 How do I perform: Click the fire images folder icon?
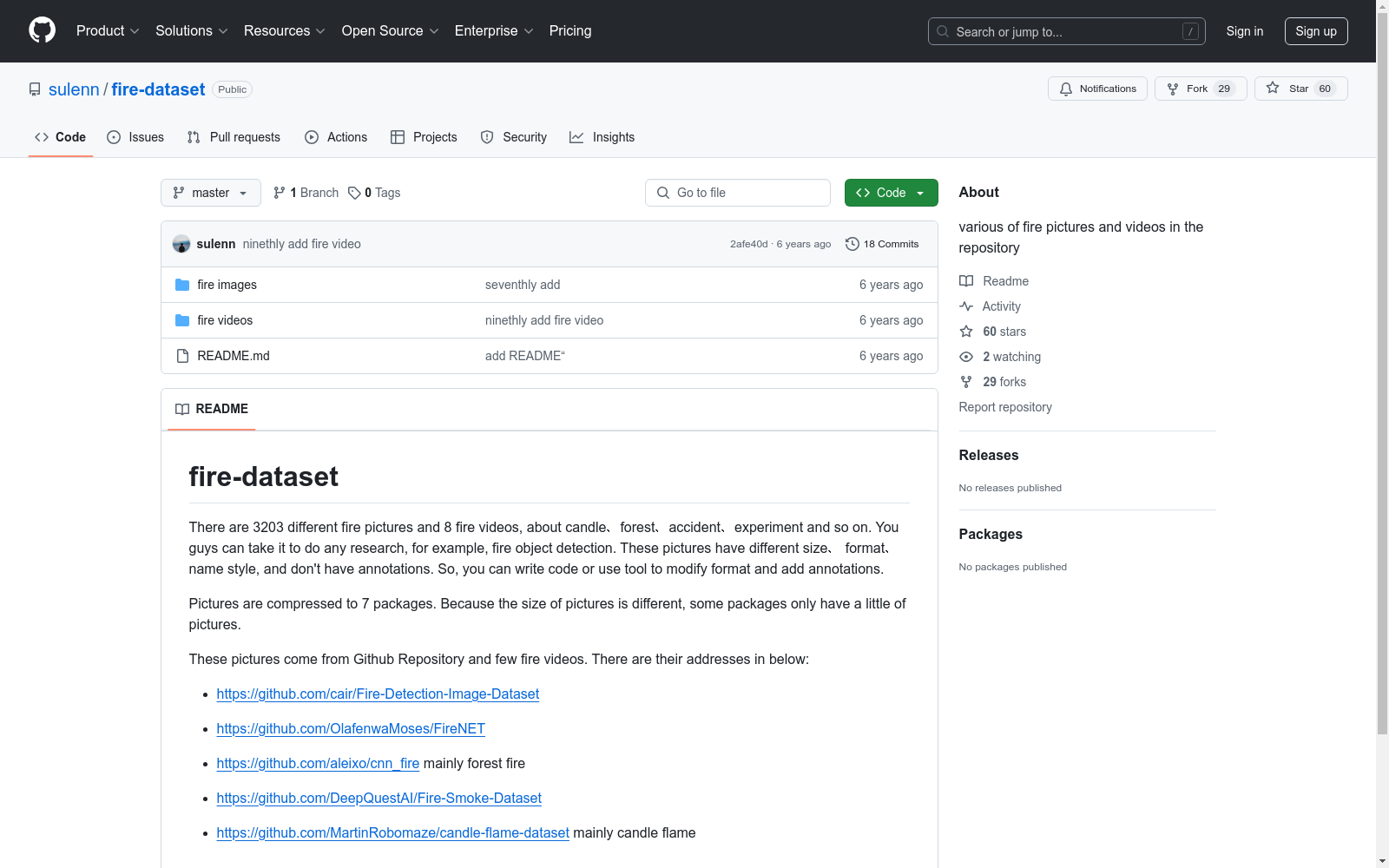[182, 285]
